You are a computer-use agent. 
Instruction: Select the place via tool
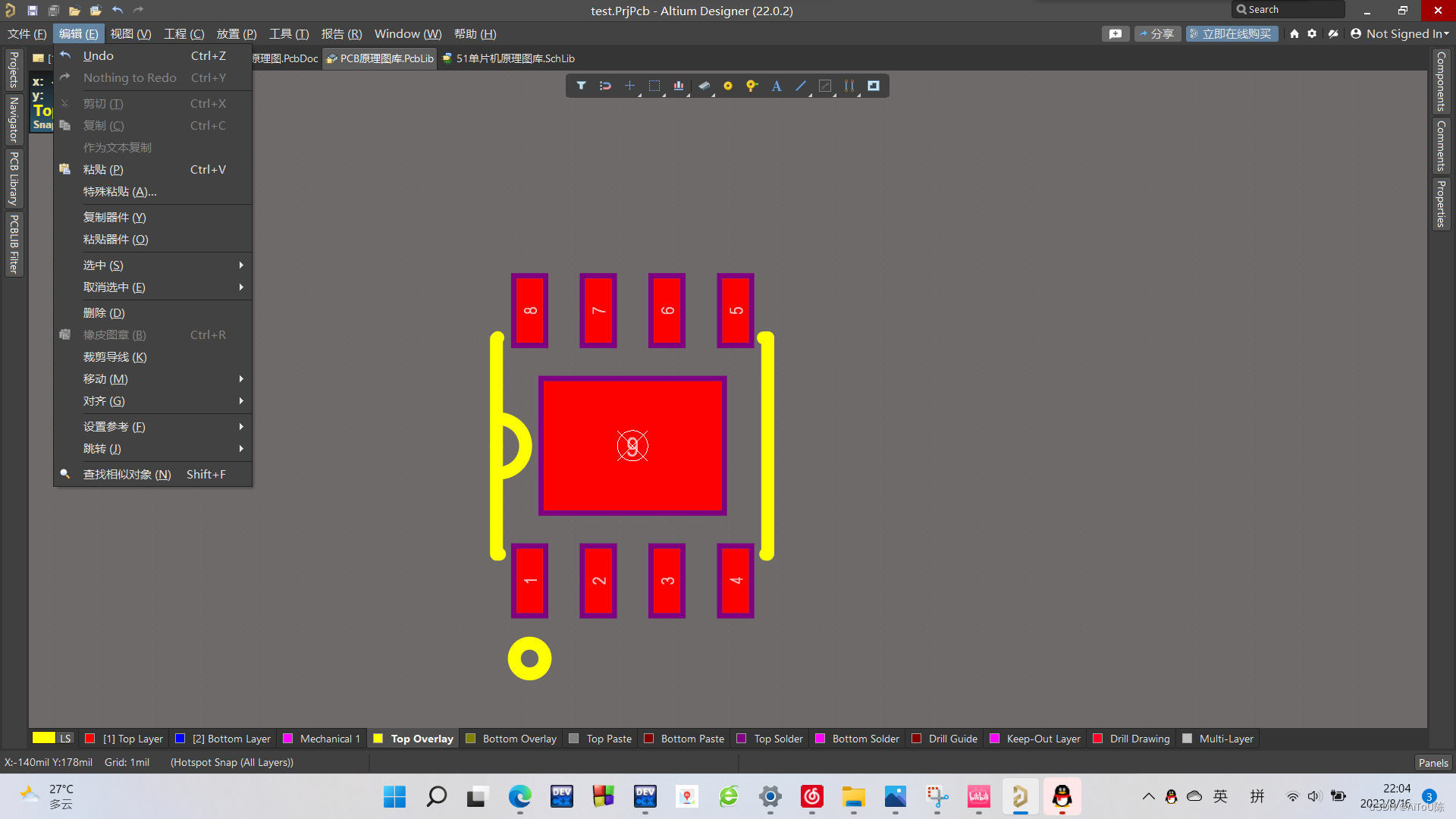752,86
